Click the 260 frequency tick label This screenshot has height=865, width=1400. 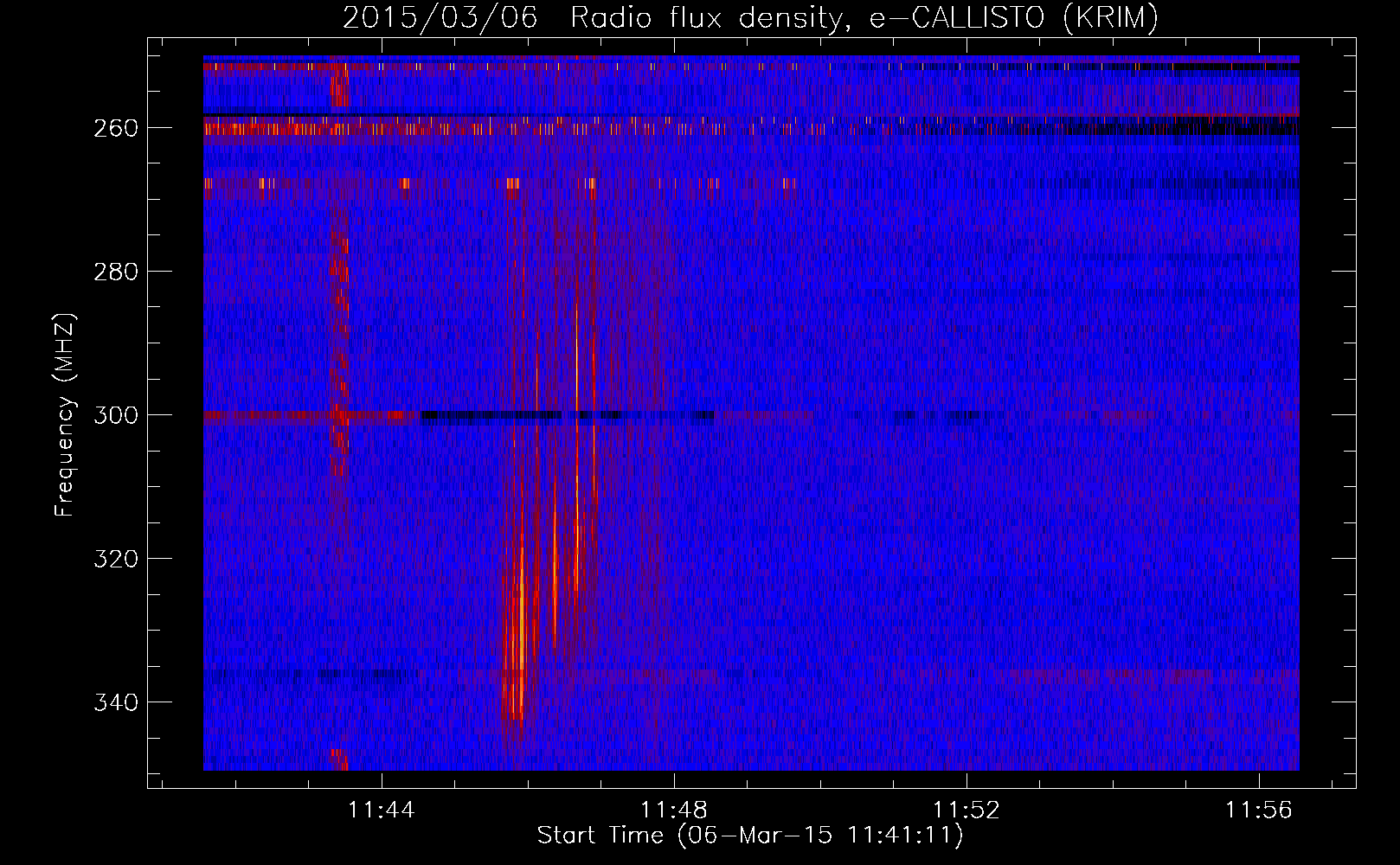116,128
